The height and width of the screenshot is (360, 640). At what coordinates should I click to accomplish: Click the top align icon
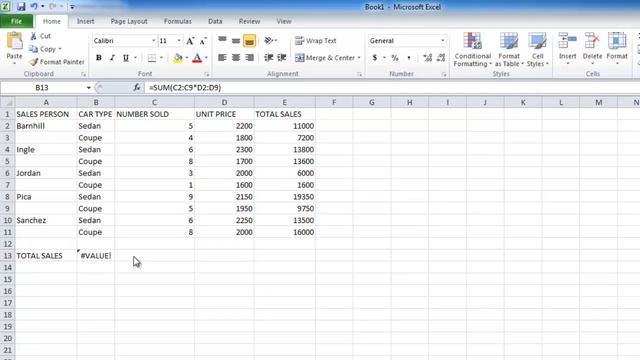(x=222, y=40)
